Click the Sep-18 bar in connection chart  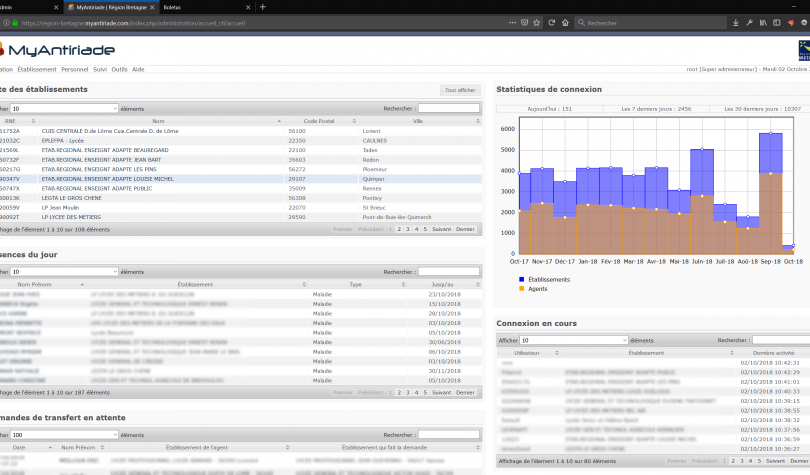coord(771,194)
